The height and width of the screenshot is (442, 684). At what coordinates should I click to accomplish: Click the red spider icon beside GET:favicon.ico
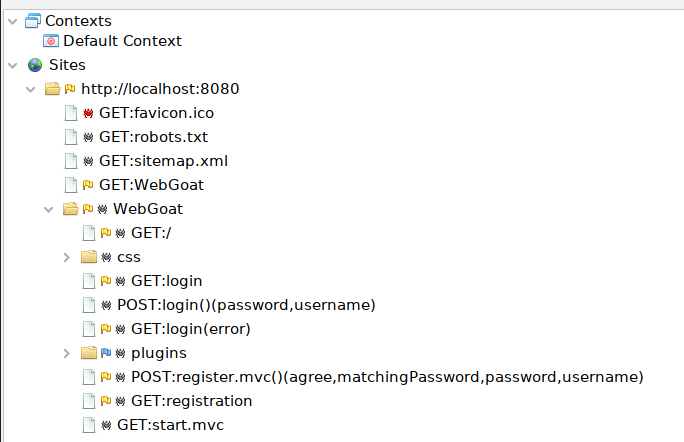pos(88,113)
